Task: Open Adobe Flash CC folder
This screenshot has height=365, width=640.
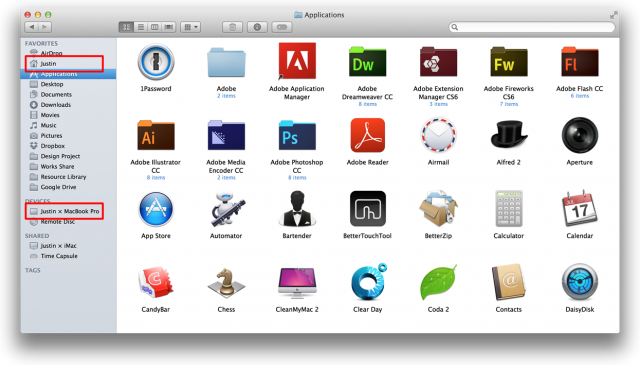Action: [x=580, y=62]
